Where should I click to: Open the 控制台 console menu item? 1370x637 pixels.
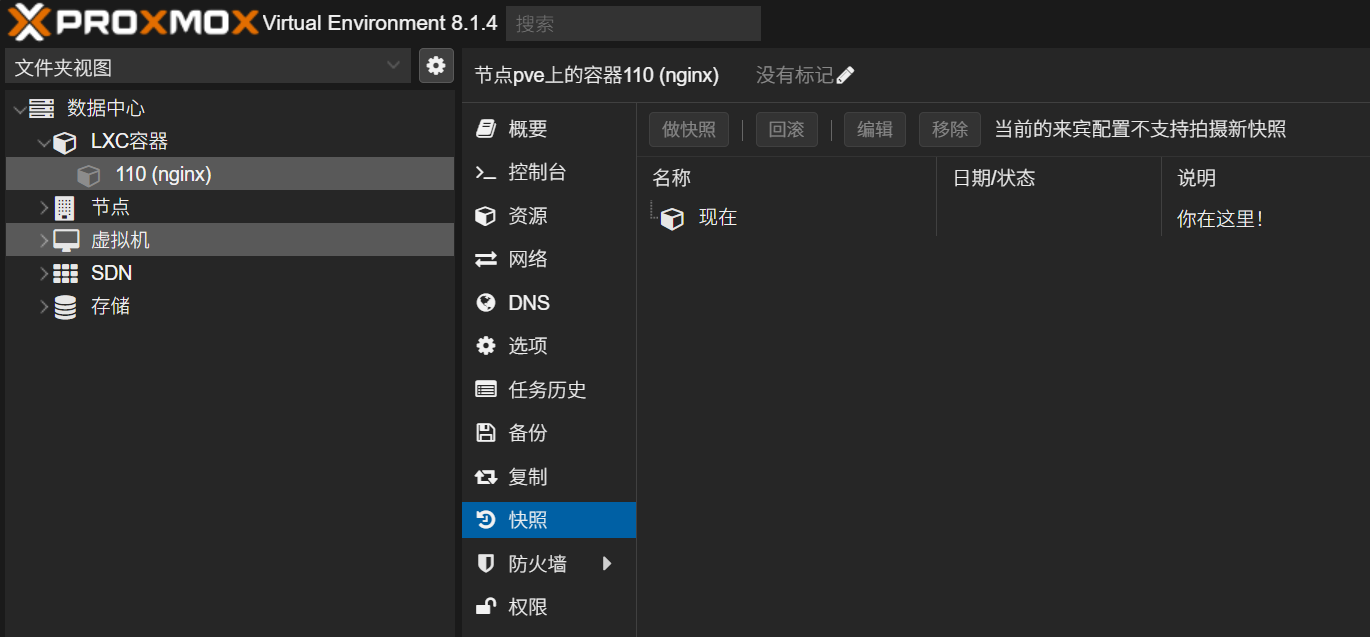[537, 172]
